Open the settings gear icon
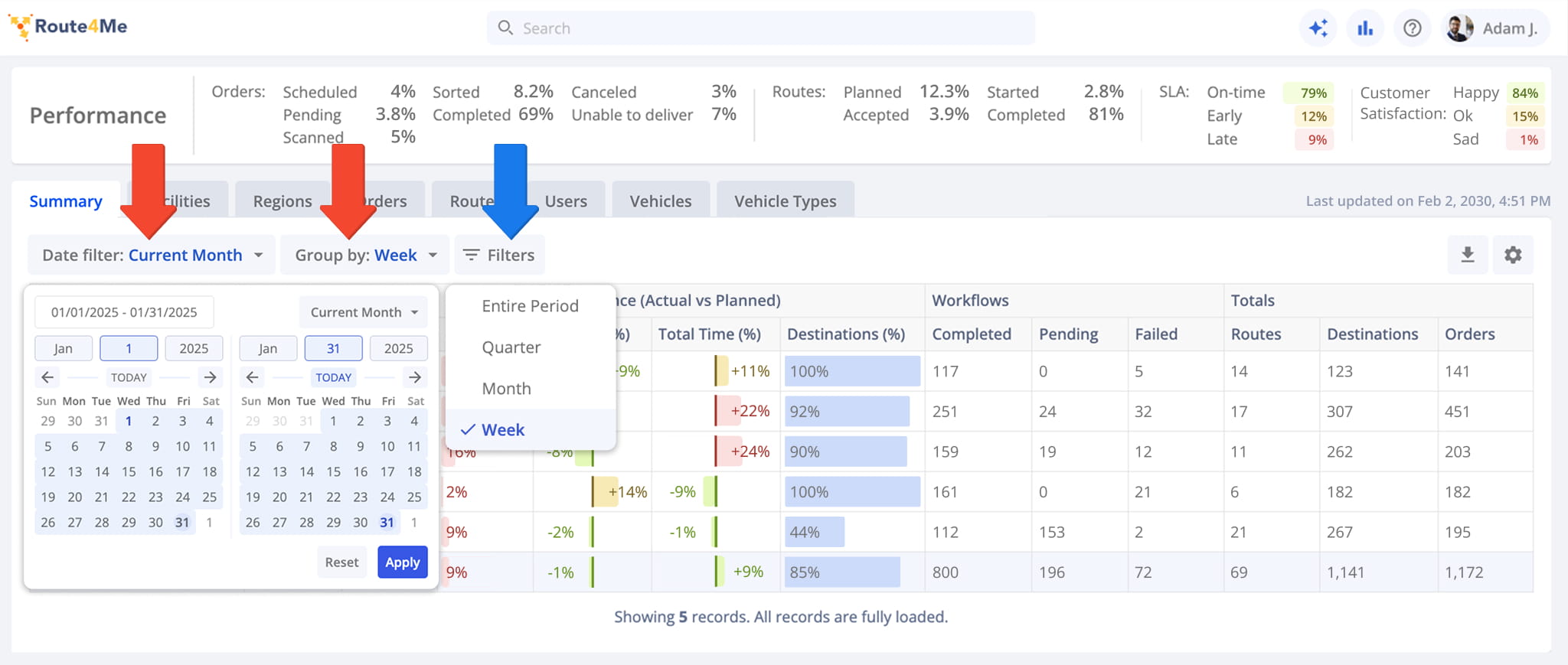This screenshot has width=1568, height=665. tap(1513, 255)
